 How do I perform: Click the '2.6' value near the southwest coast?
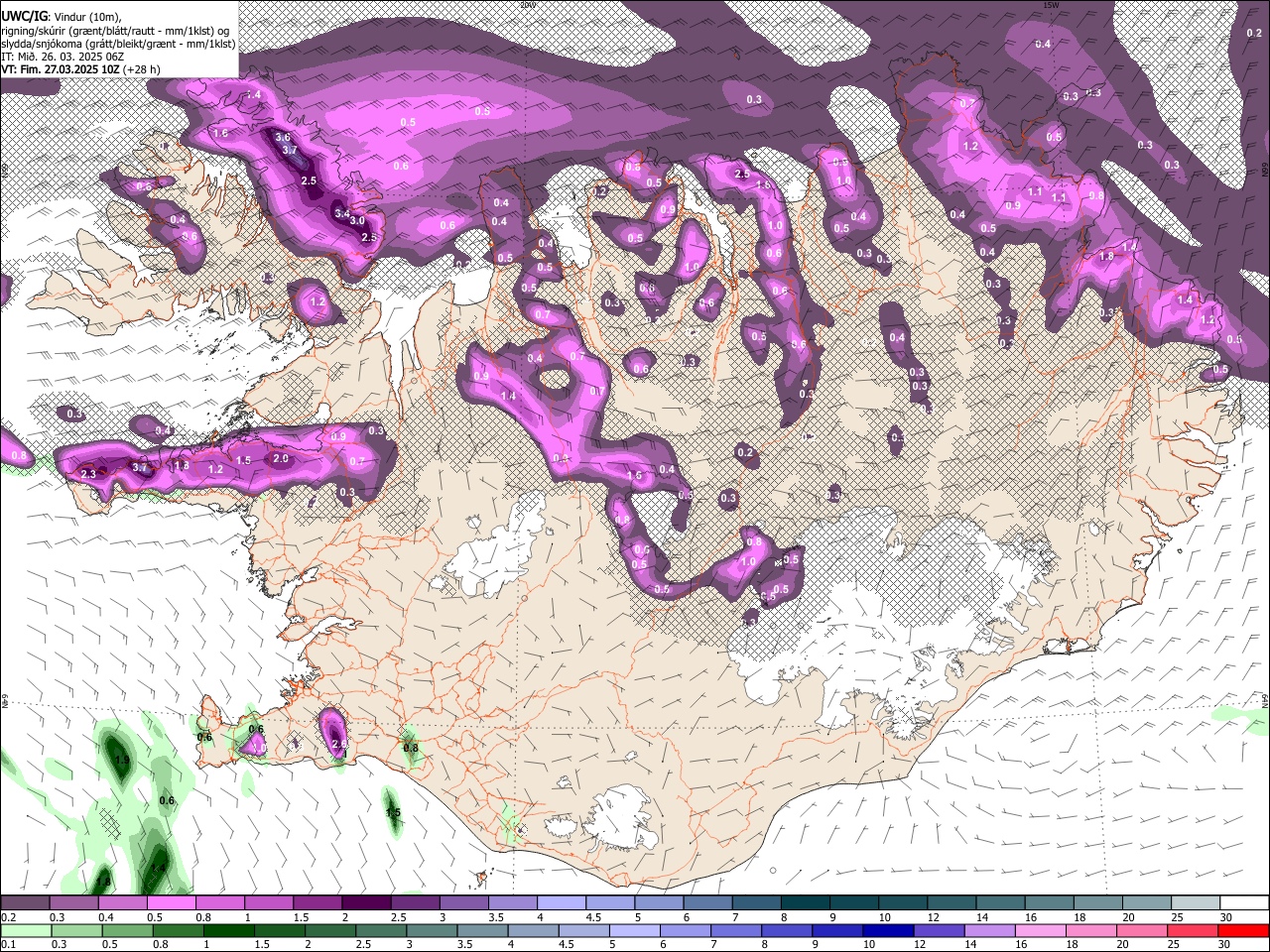pos(339,744)
